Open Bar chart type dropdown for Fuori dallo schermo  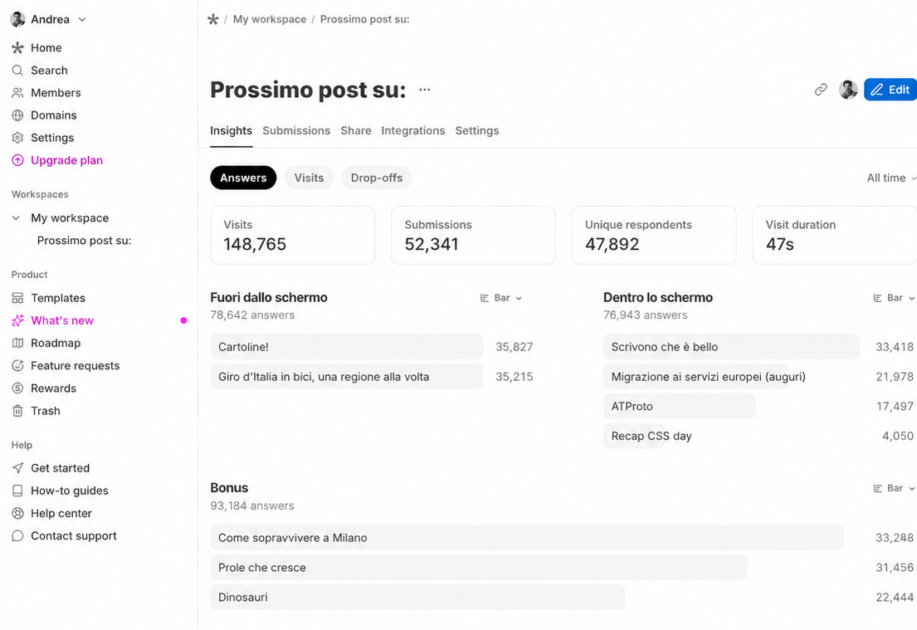point(501,298)
